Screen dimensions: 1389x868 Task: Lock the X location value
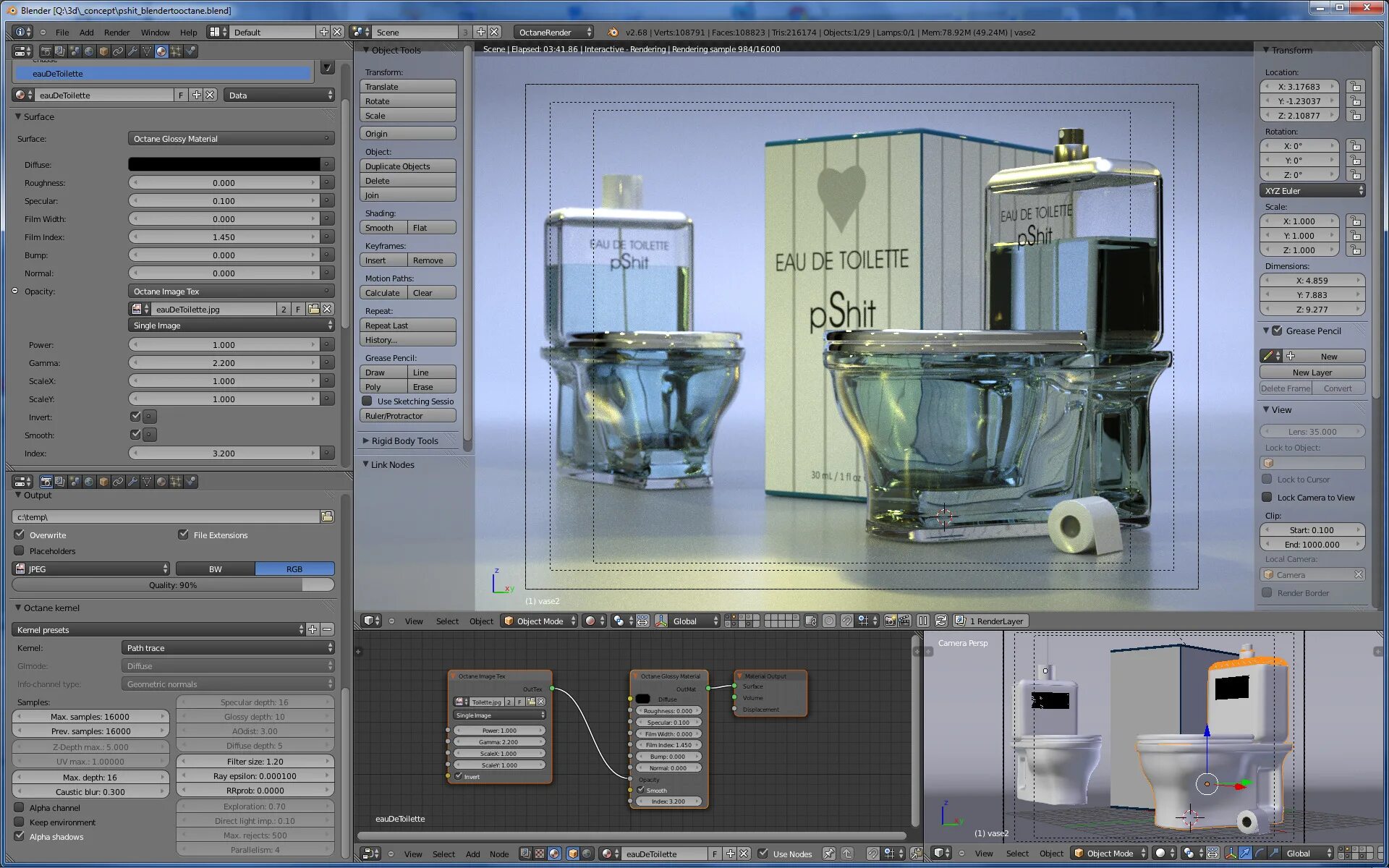tap(1356, 87)
